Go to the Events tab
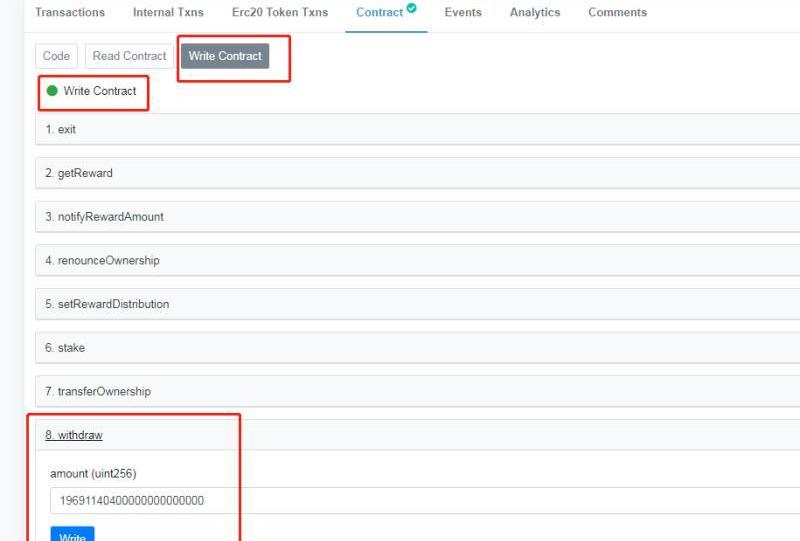Screen dimensions: 800x541 [x=463, y=13]
